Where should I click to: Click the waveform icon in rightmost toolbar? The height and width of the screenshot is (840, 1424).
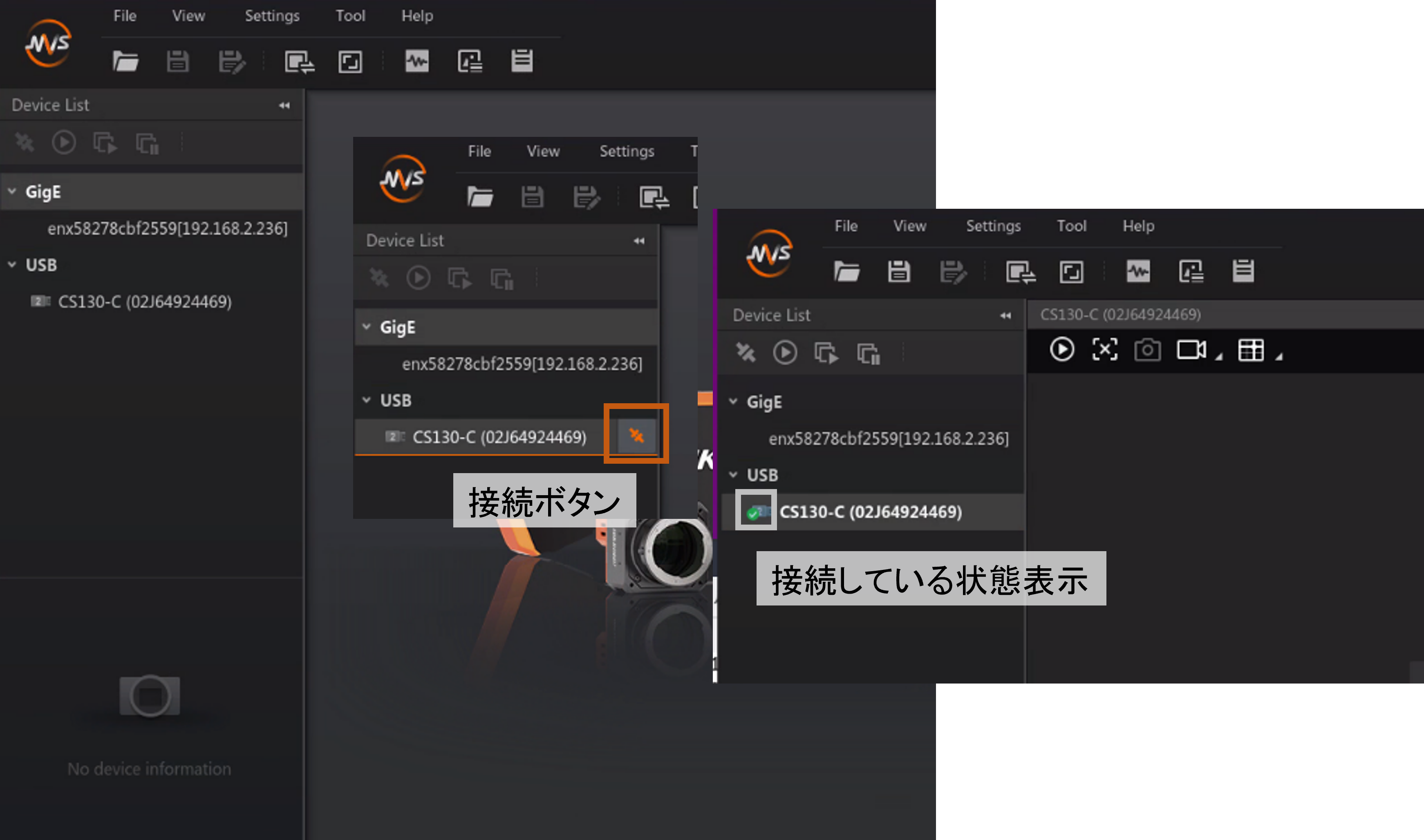(x=1138, y=271)
